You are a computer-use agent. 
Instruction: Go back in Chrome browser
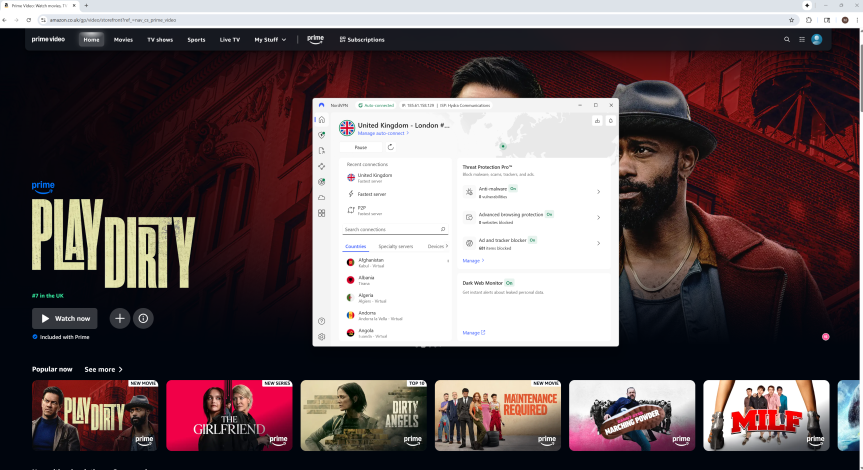point(4,20)
